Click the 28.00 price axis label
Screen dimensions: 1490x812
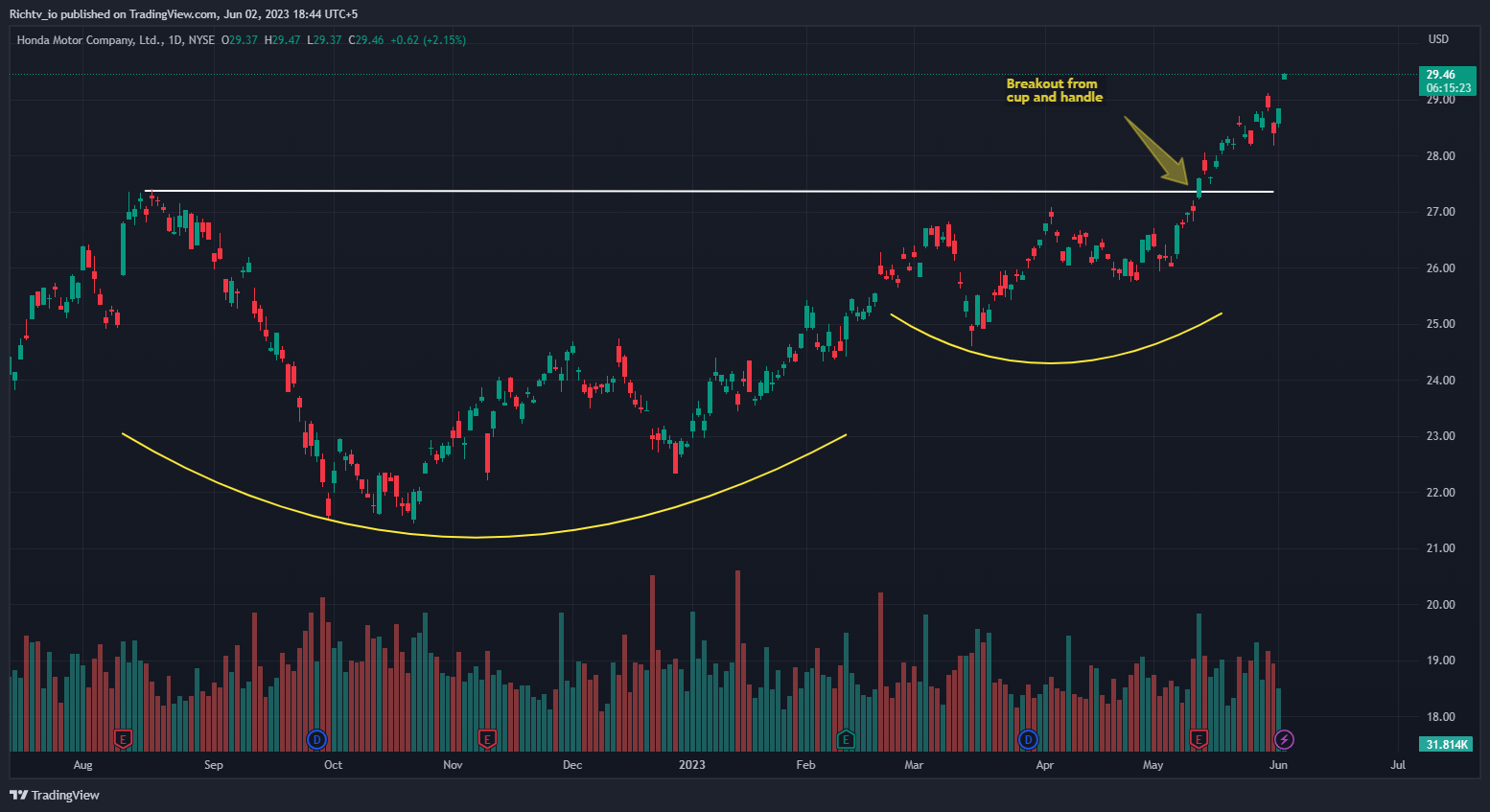point(1440,155)
